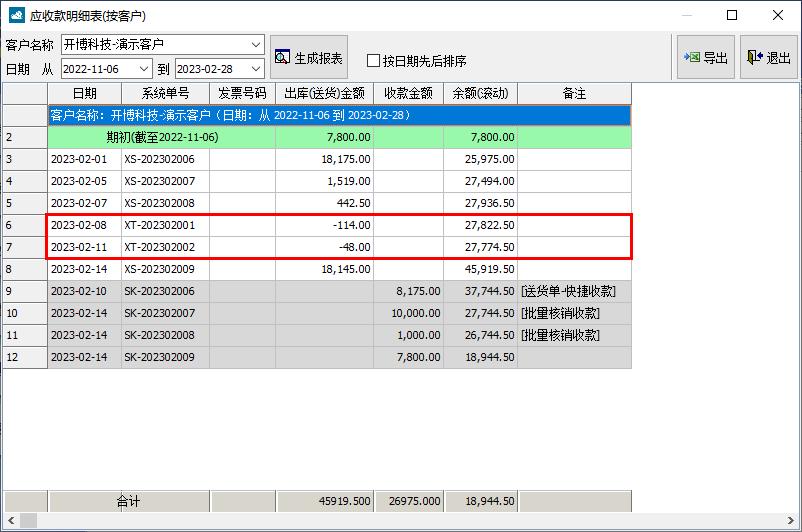Click the date cell 2023-02-01
The width and height of the screenshot is (802, 532).
(x=84, y=159)
